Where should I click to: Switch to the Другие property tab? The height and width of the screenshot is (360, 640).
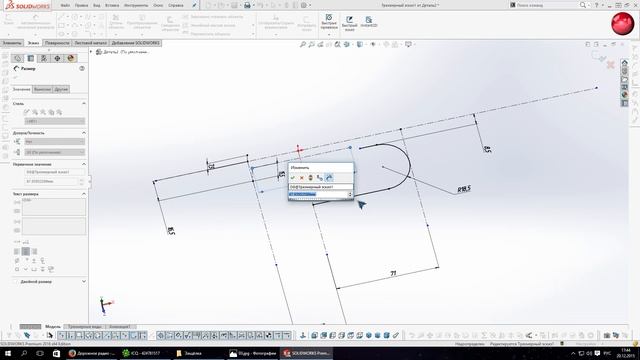pos(61,89)
